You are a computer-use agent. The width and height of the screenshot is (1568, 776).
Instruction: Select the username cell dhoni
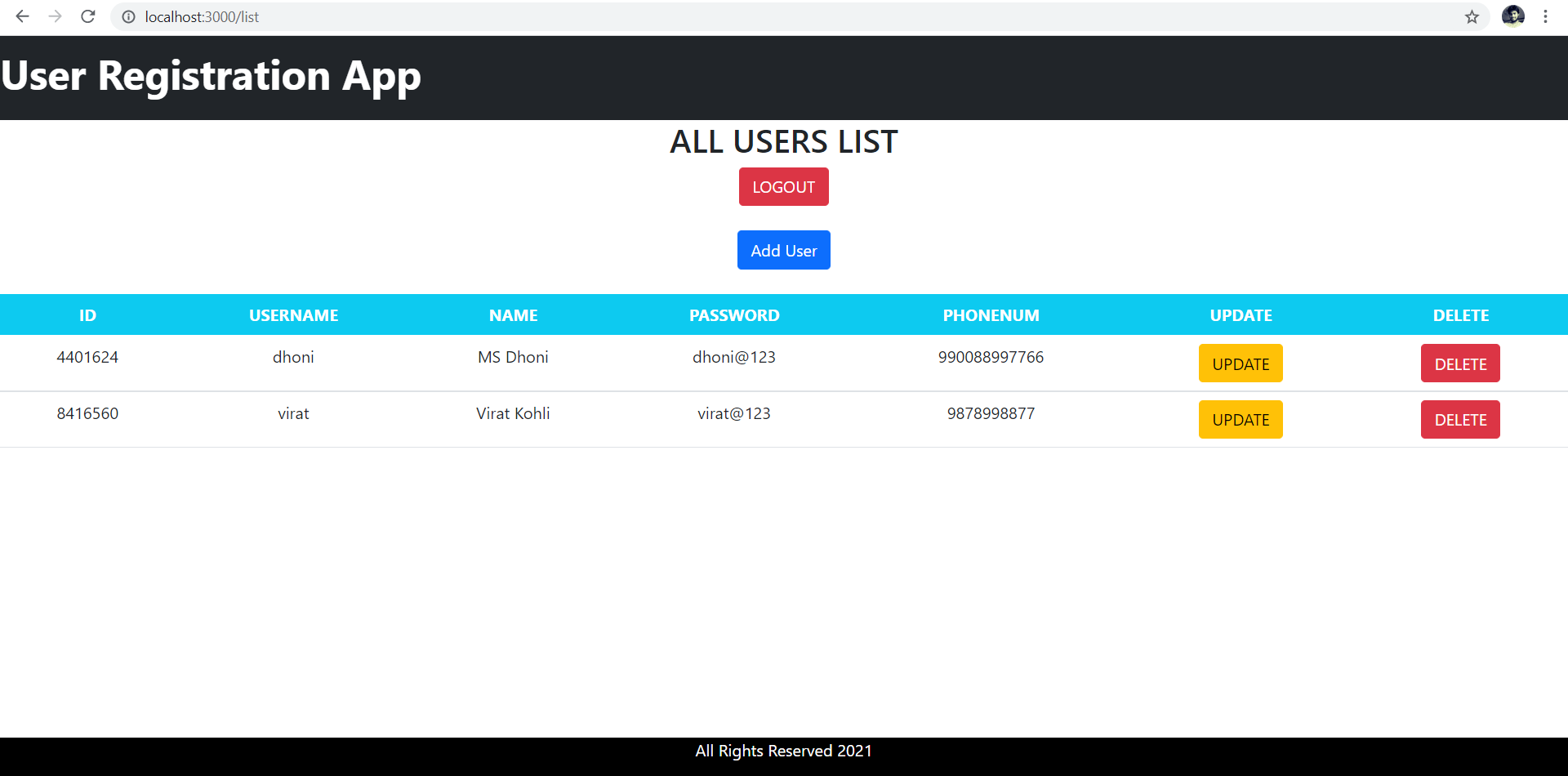(293, 357)
